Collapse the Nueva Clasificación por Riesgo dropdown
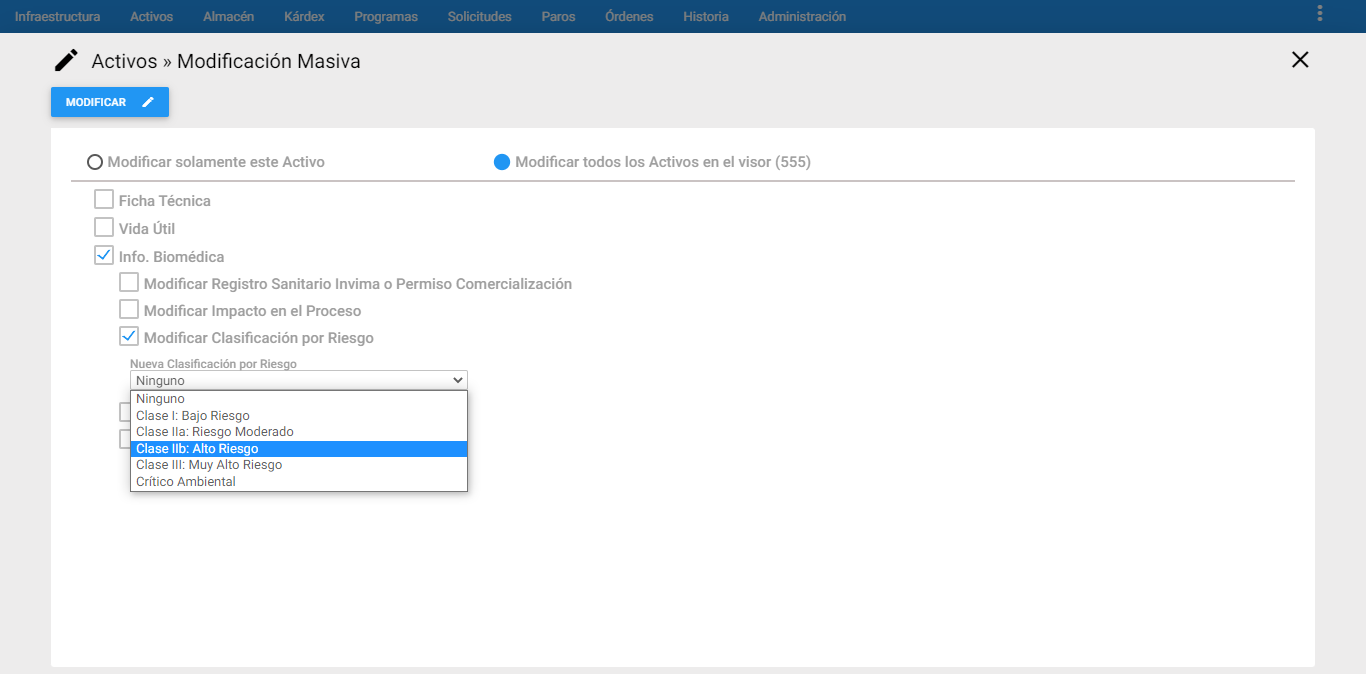This screenshot has width=1366, height=674. click(298, 380)
